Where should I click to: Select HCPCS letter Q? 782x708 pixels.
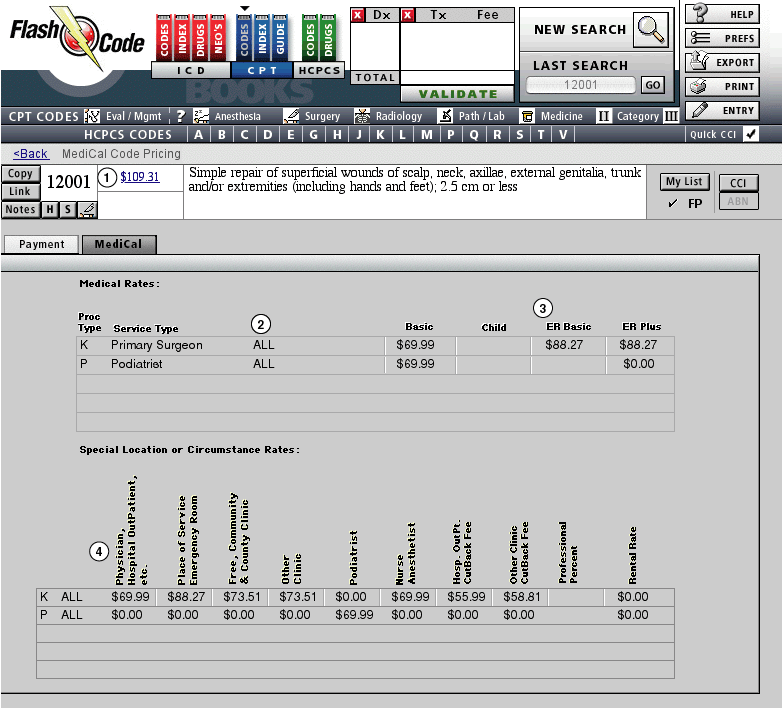pyautogui.click(x=474, y=135)
